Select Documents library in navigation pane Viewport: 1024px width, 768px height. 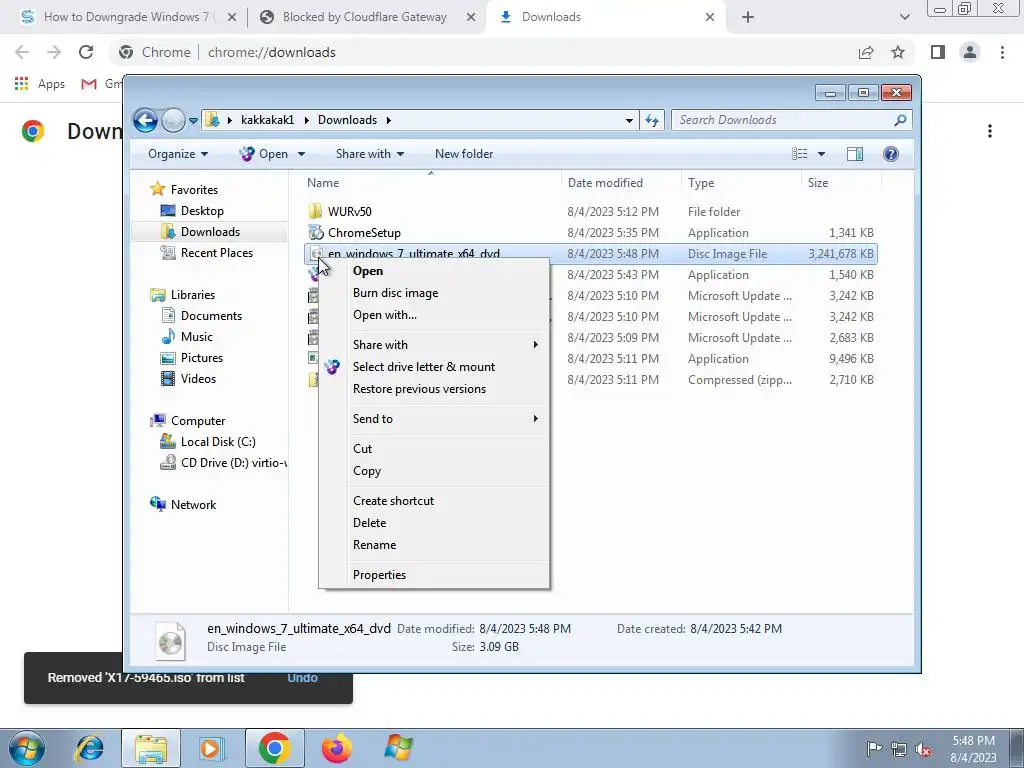(x=211, y=316)
